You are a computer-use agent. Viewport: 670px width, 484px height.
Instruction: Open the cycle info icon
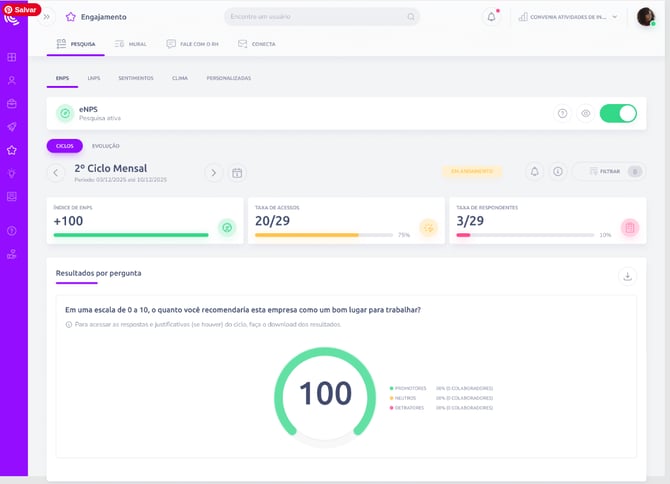558,172
